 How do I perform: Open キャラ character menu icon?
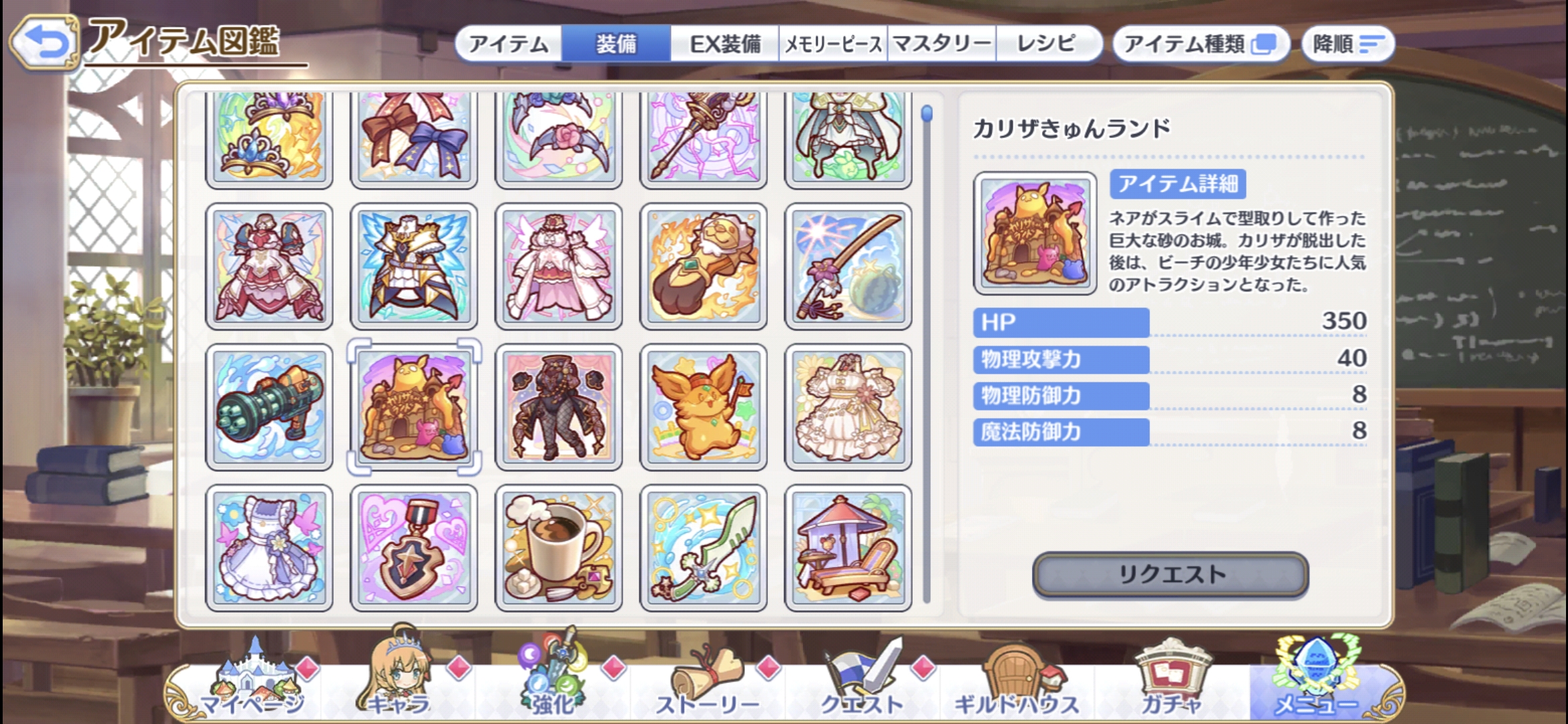point(399,674)
